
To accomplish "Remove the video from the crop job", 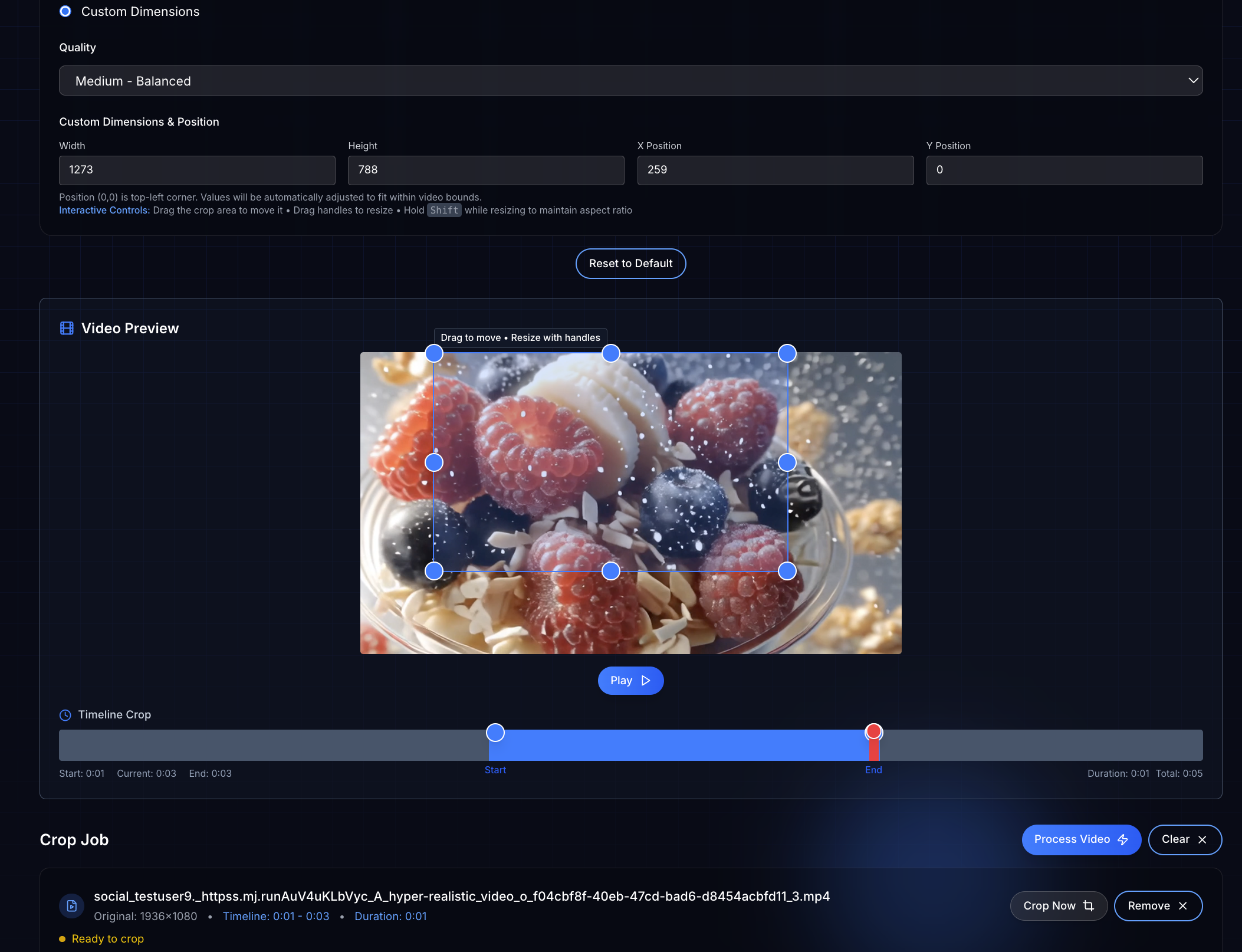I will tap(1158, 906).
